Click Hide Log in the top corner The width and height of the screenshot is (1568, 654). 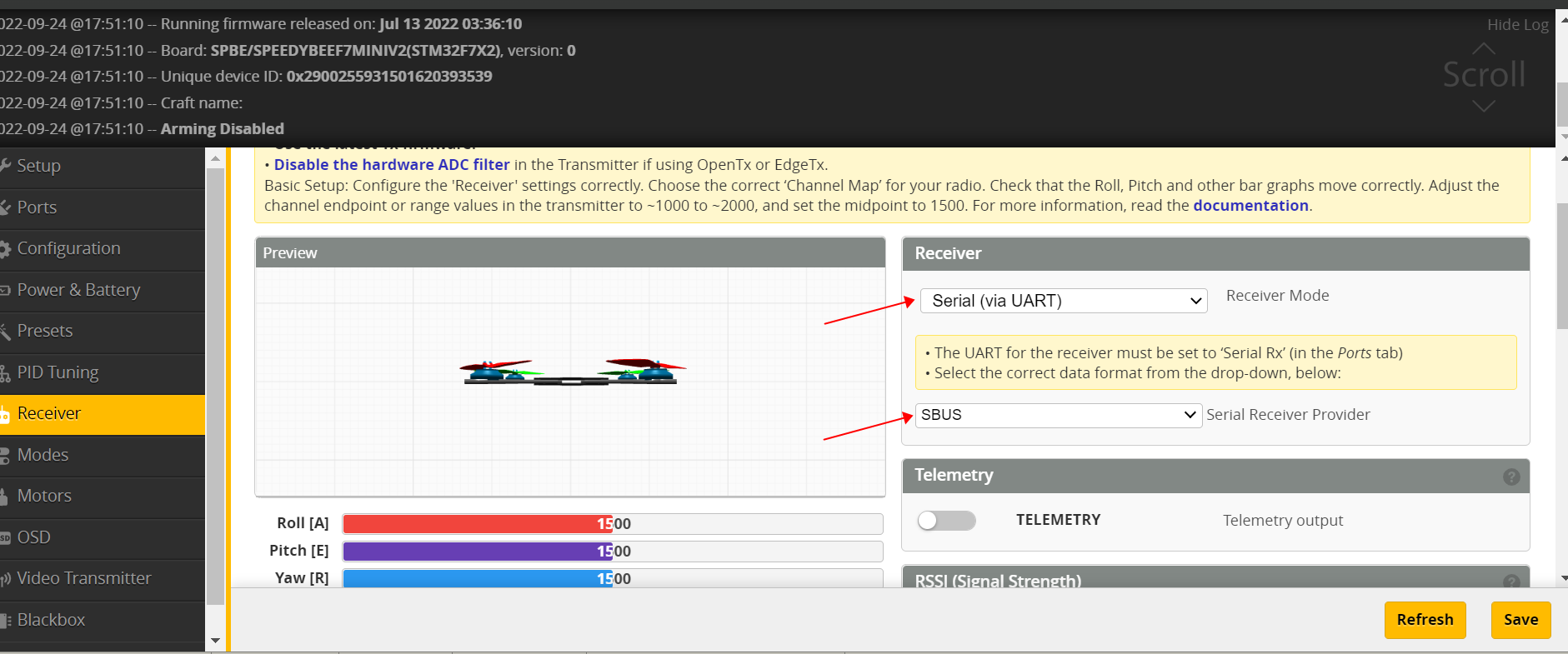pos(1517,25)
